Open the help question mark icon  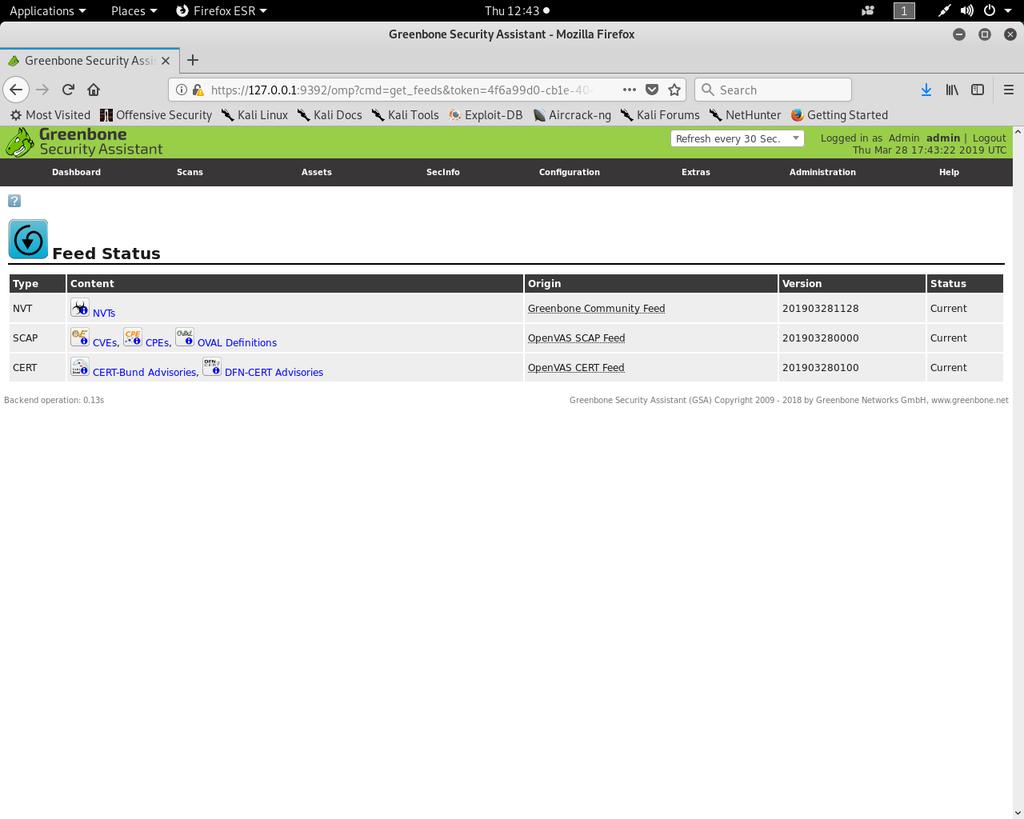pyautogui.click(x=14, y=201)
